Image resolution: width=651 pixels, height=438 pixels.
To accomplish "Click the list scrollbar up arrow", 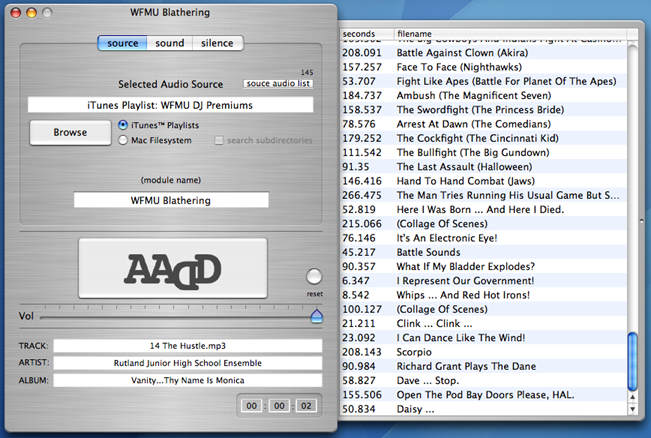I will [632, 397].
